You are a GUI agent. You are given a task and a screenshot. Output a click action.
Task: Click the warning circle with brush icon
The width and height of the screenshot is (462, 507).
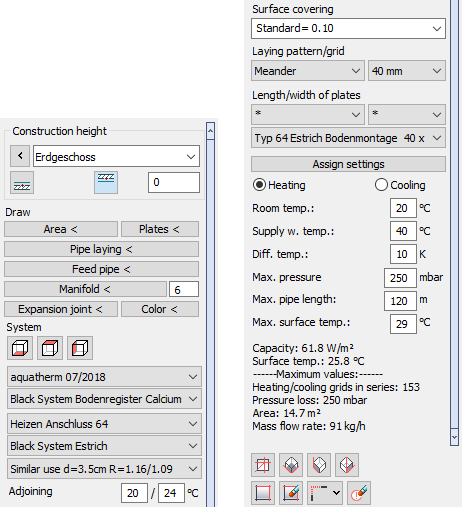click(x=359, y=493)
